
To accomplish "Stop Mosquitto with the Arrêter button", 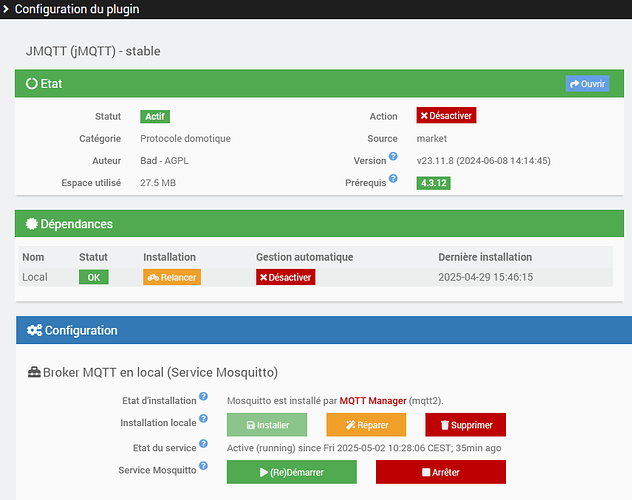I will click(x=441, y=472).
